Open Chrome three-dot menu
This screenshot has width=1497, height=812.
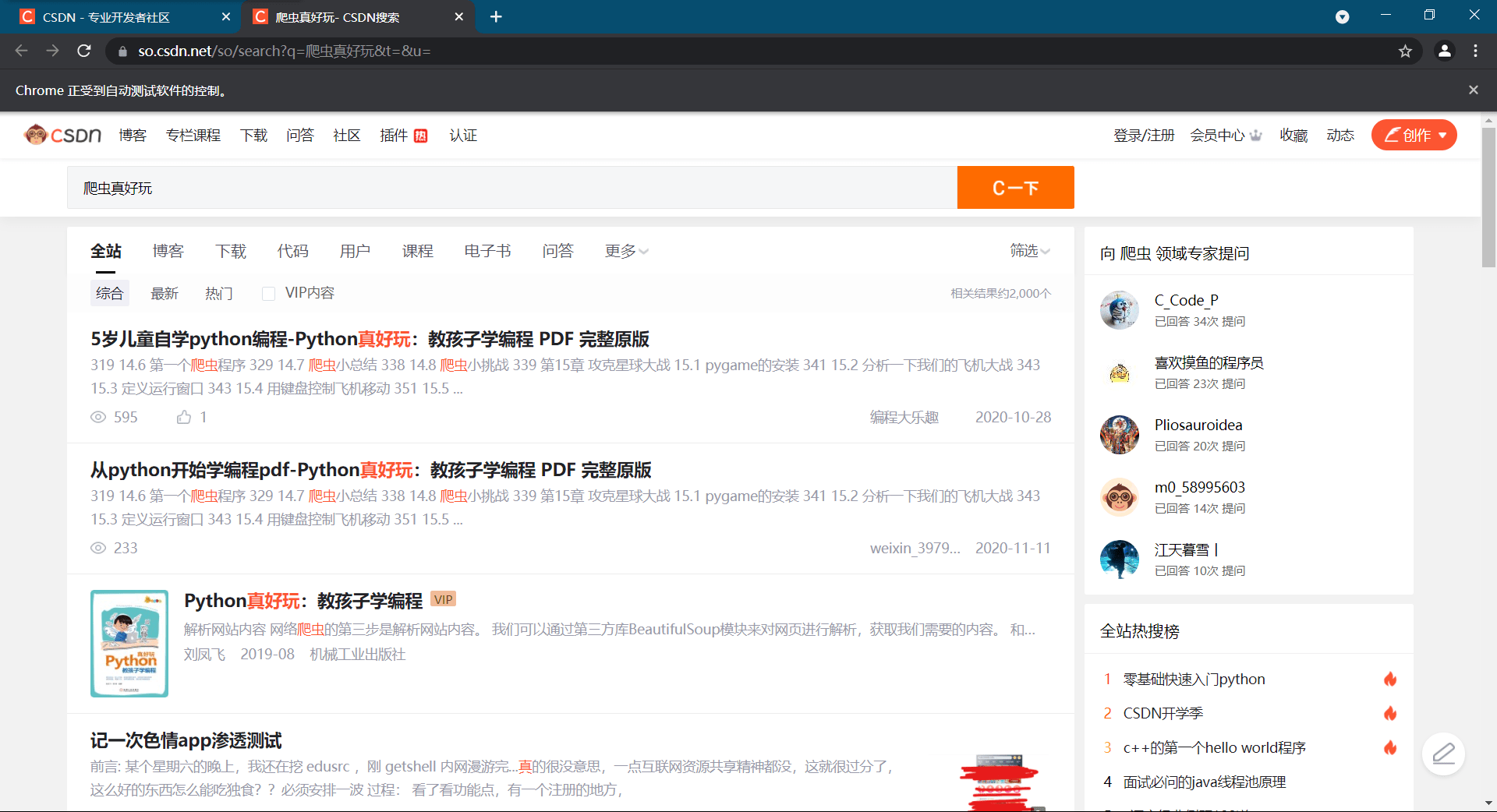coord(1475,51)
